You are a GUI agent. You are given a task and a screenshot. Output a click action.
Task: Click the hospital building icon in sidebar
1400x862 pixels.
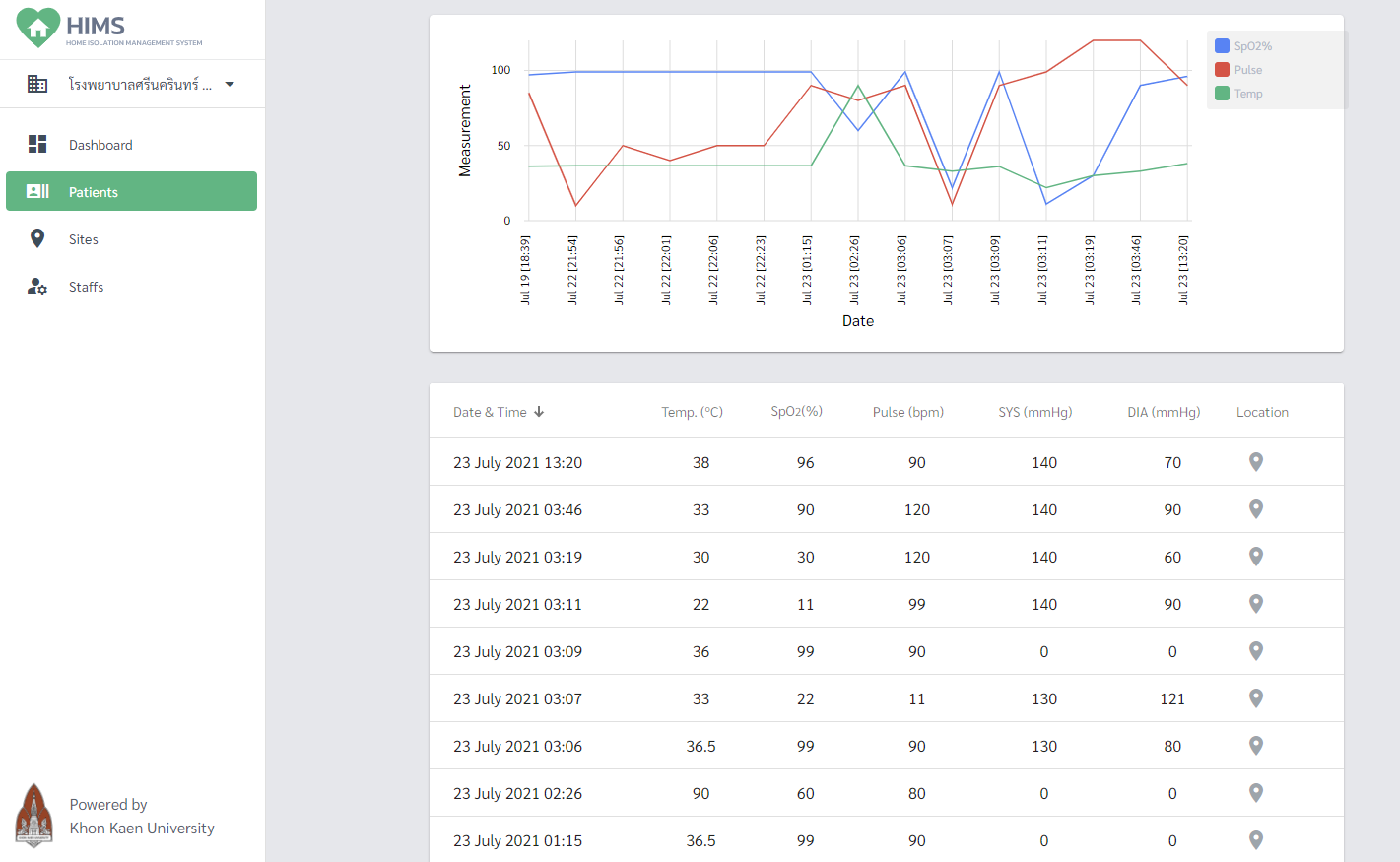pos(37,84)
